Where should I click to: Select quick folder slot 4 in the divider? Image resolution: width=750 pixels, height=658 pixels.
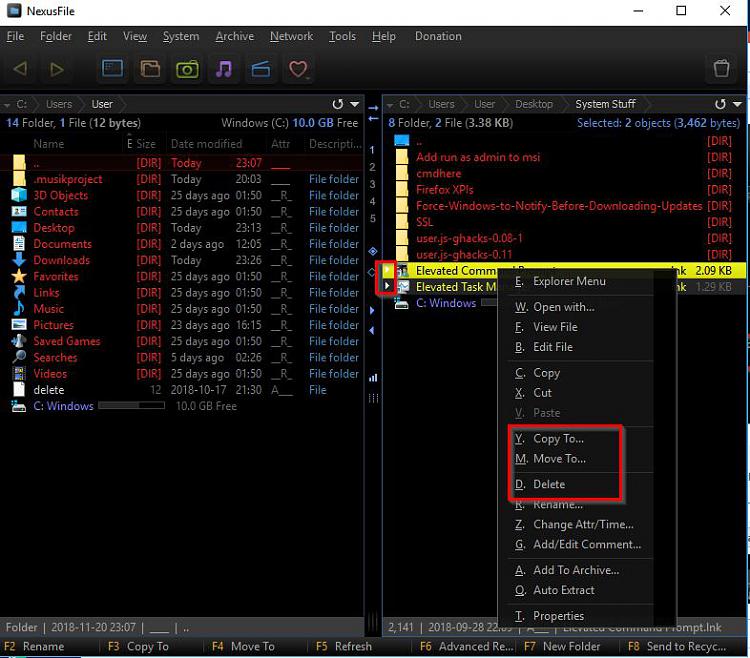tap(372, 201)
